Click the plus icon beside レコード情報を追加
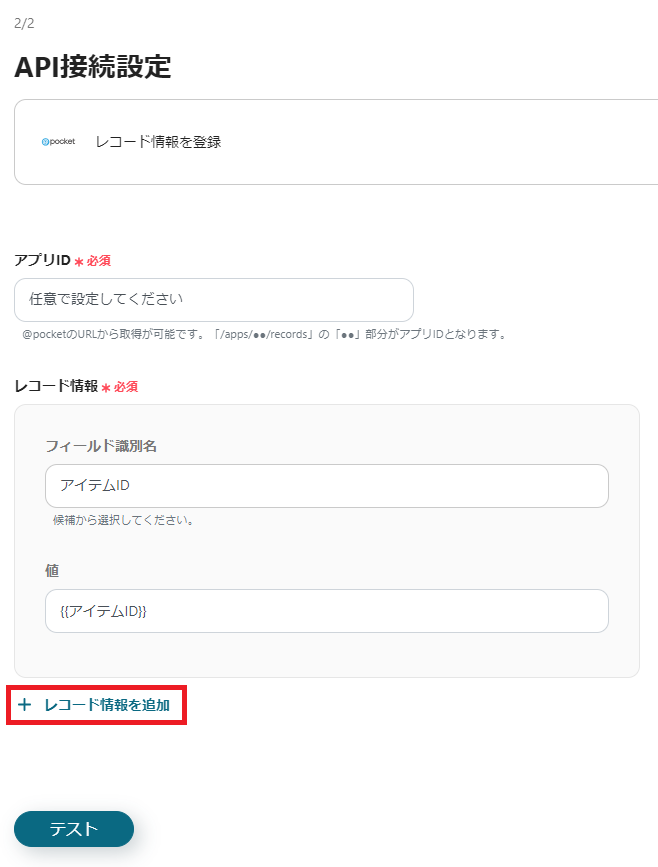This screenshot has height=867, width=658. (24, 705)
